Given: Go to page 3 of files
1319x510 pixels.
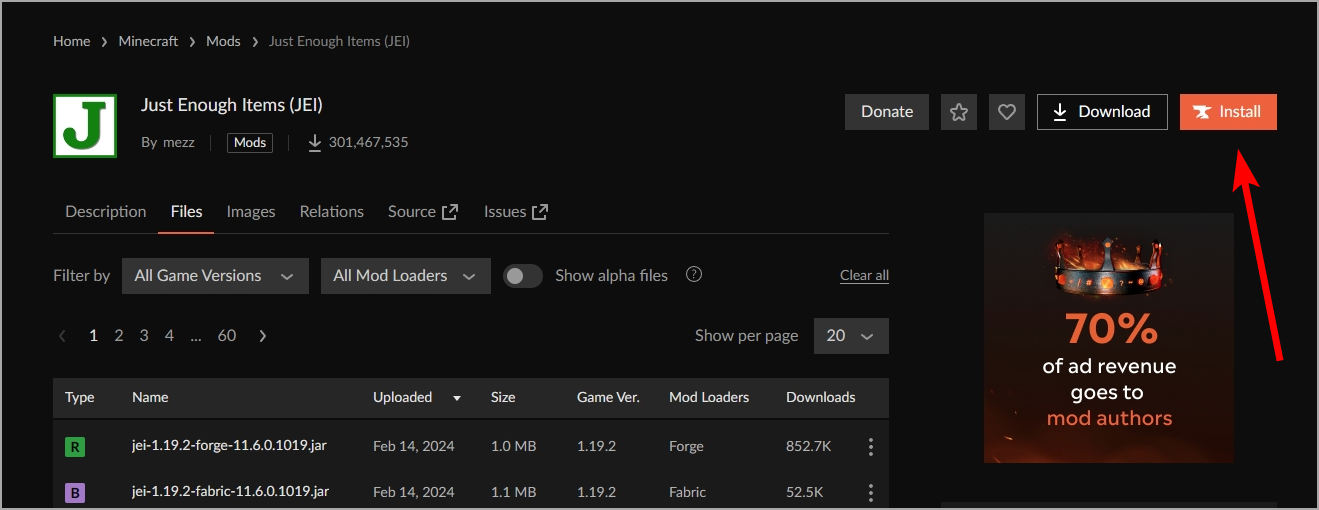Looking at the screenshot, I should 144,336.
